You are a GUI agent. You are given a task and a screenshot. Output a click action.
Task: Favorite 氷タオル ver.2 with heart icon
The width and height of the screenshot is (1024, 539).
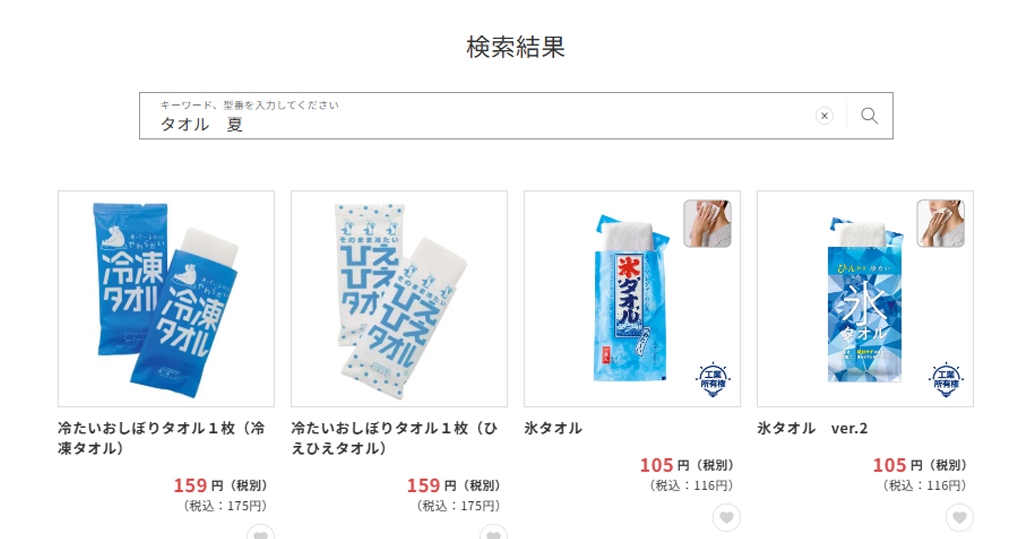(959, 518)
